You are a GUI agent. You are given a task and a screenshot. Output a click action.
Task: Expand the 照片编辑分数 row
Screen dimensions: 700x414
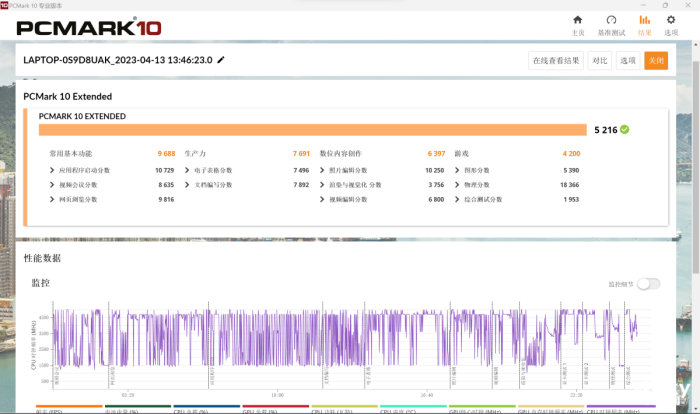point(323,170)
